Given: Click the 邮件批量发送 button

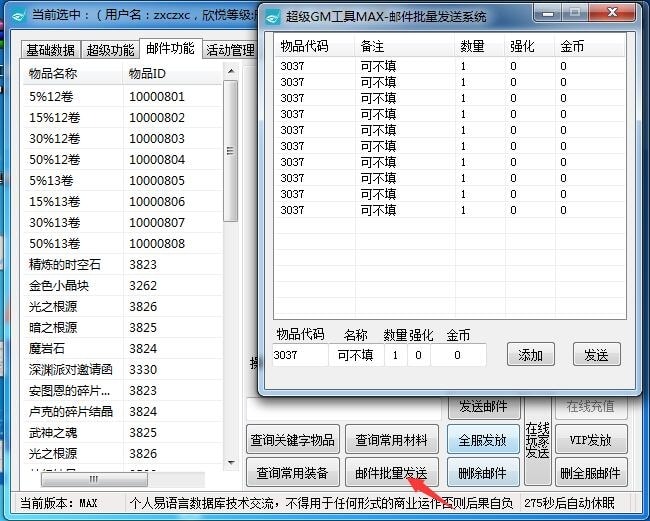Looking at the screenshot, I should 392,472.
